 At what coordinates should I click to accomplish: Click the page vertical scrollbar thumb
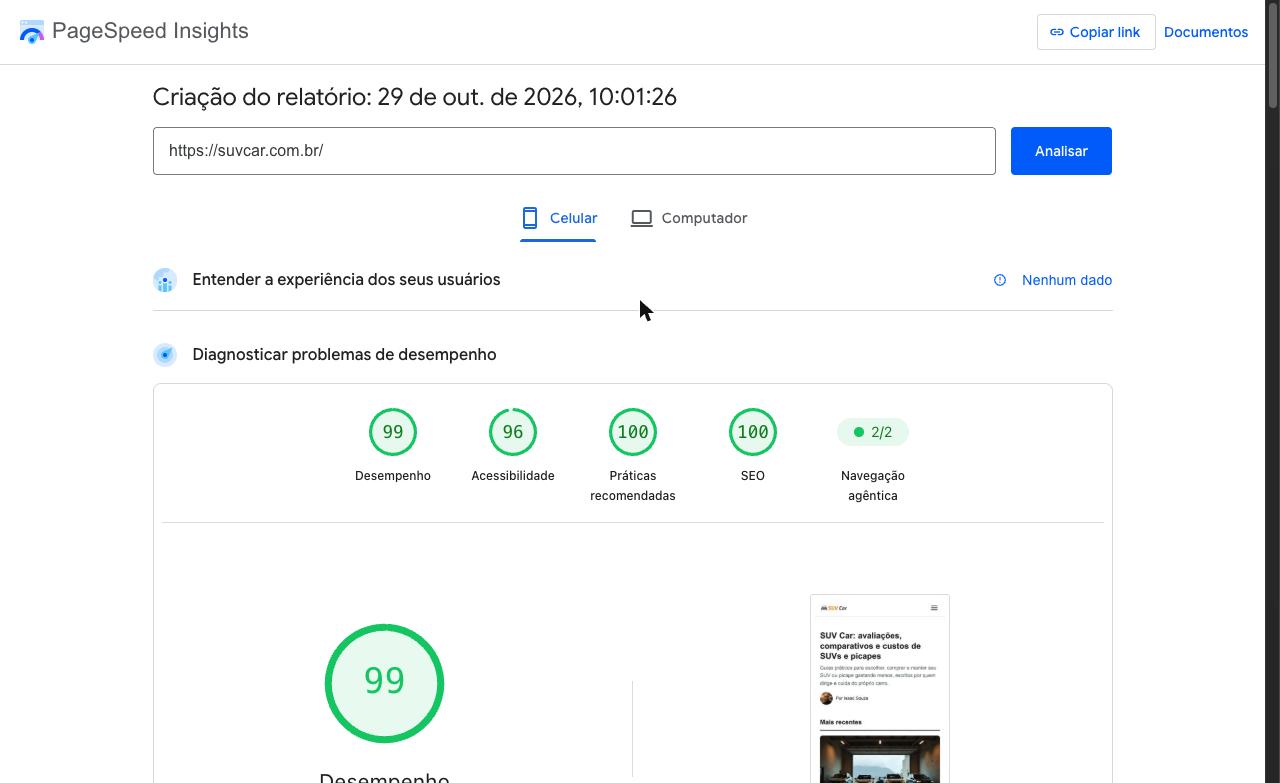coord(1273,54)
